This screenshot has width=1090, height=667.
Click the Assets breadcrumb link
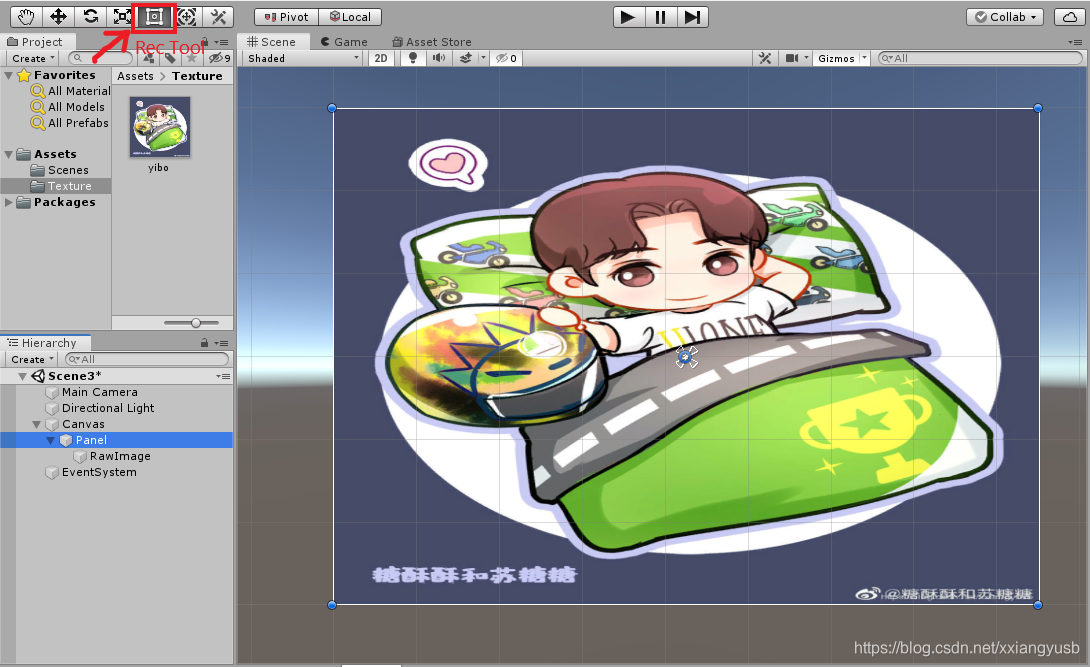pos(136,76)
